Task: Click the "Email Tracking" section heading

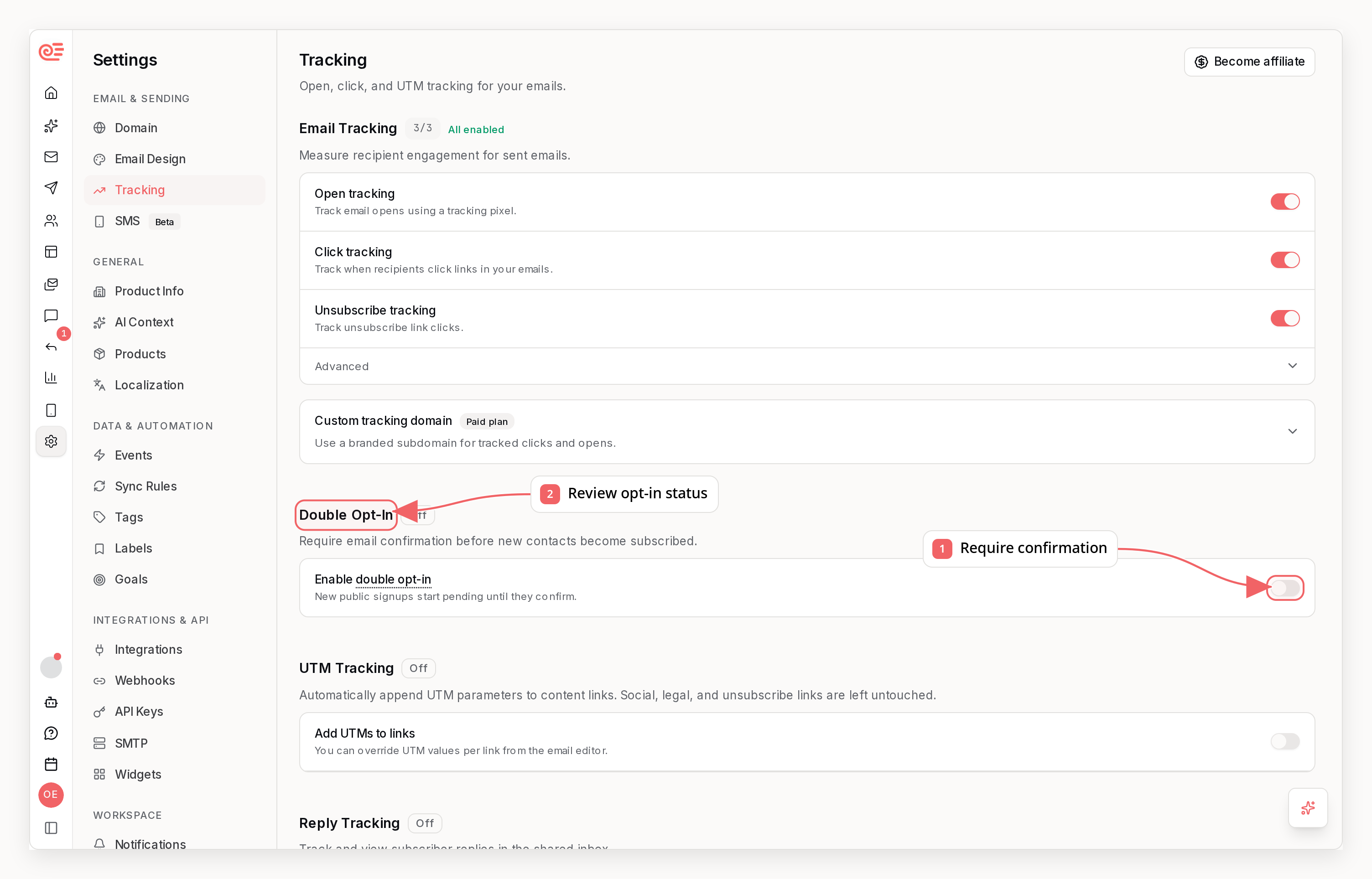Action: tap(348, 129)
